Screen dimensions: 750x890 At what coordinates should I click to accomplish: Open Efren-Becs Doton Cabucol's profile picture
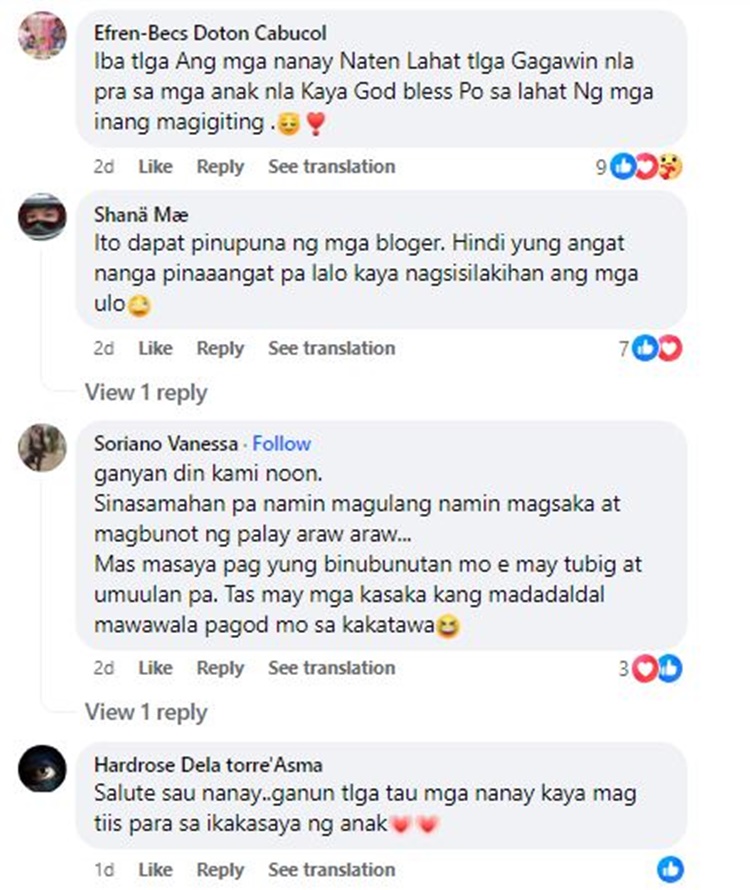(x=43, y=35)
